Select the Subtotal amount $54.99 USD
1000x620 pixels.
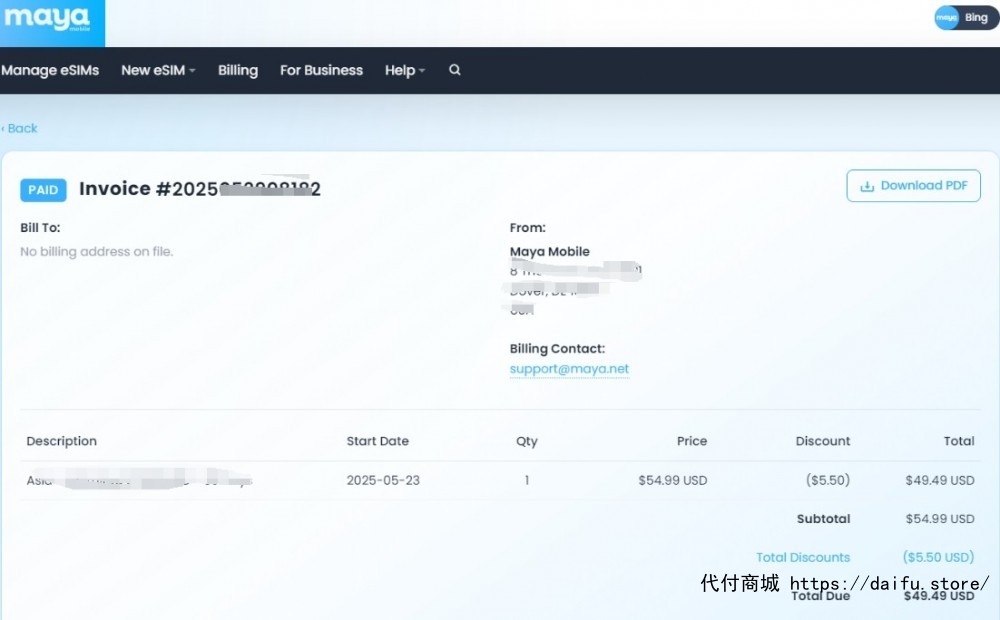point(940,519)
